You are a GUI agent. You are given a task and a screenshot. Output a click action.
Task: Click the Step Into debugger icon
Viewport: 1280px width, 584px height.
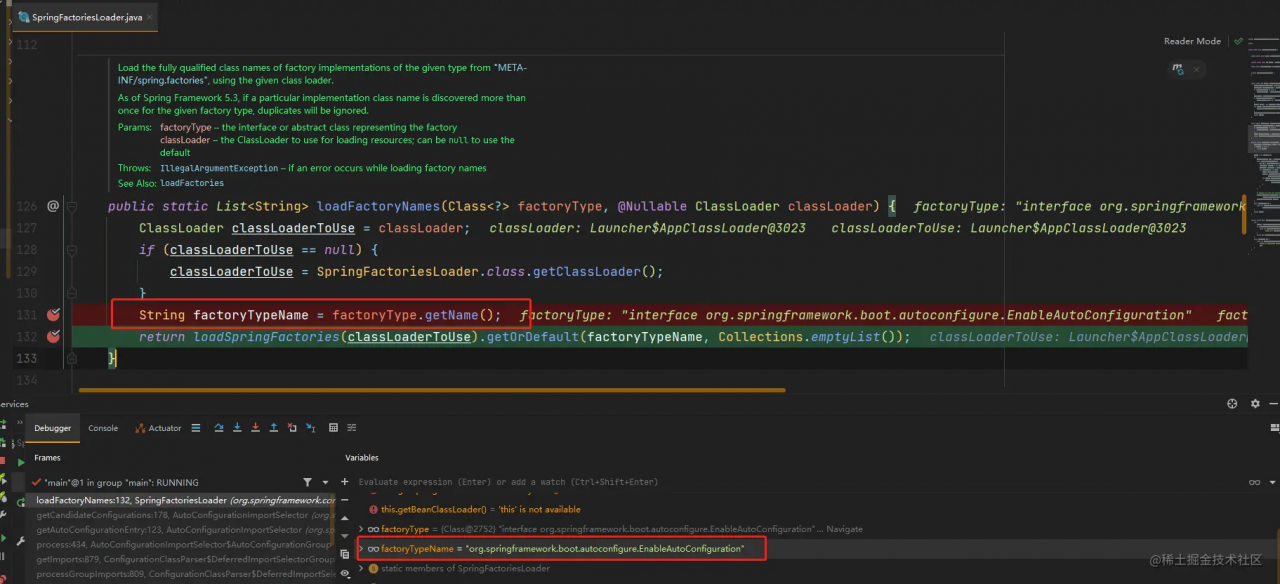click(237, 428)
